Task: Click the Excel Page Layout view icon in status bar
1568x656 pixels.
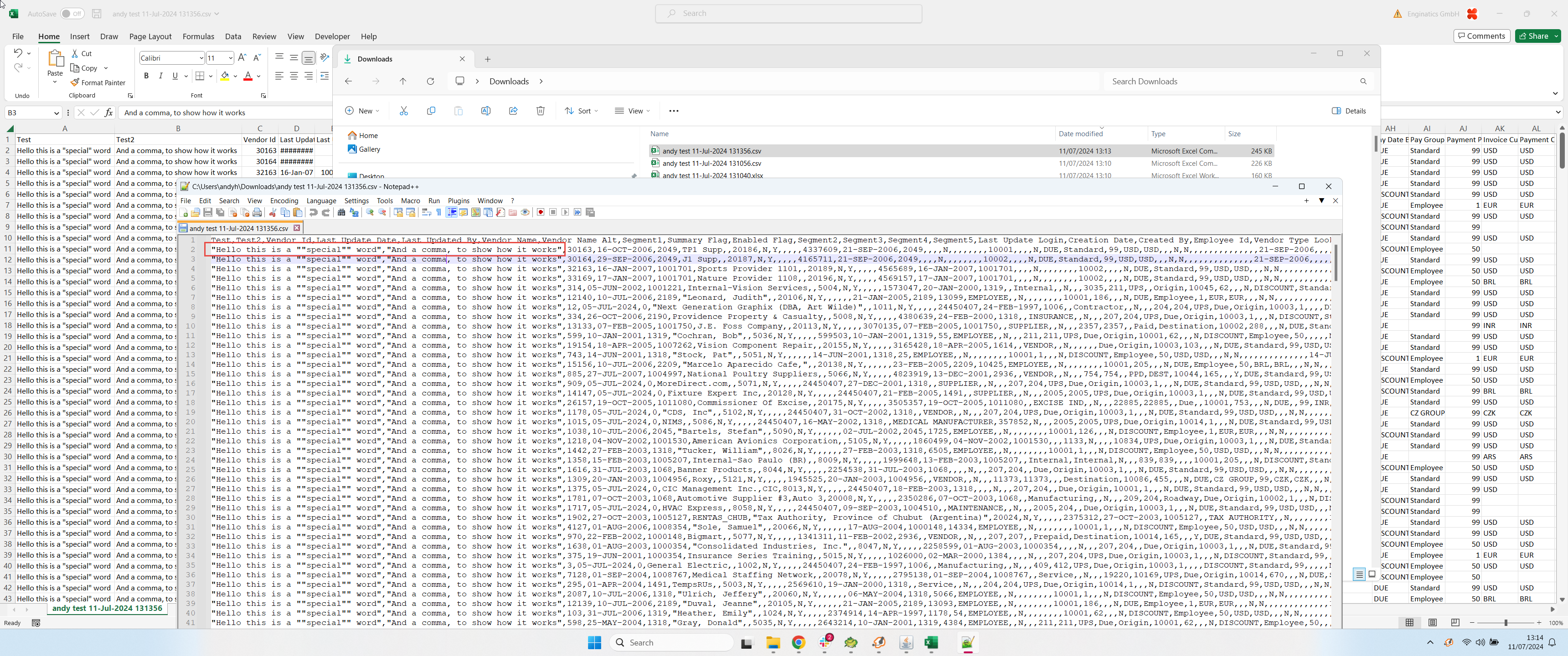Action: coord(1432,623)
